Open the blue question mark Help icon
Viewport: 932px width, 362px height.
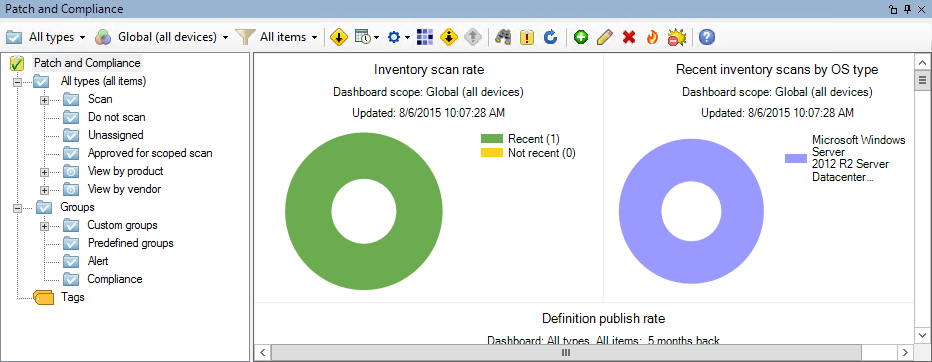click(707, 37)
